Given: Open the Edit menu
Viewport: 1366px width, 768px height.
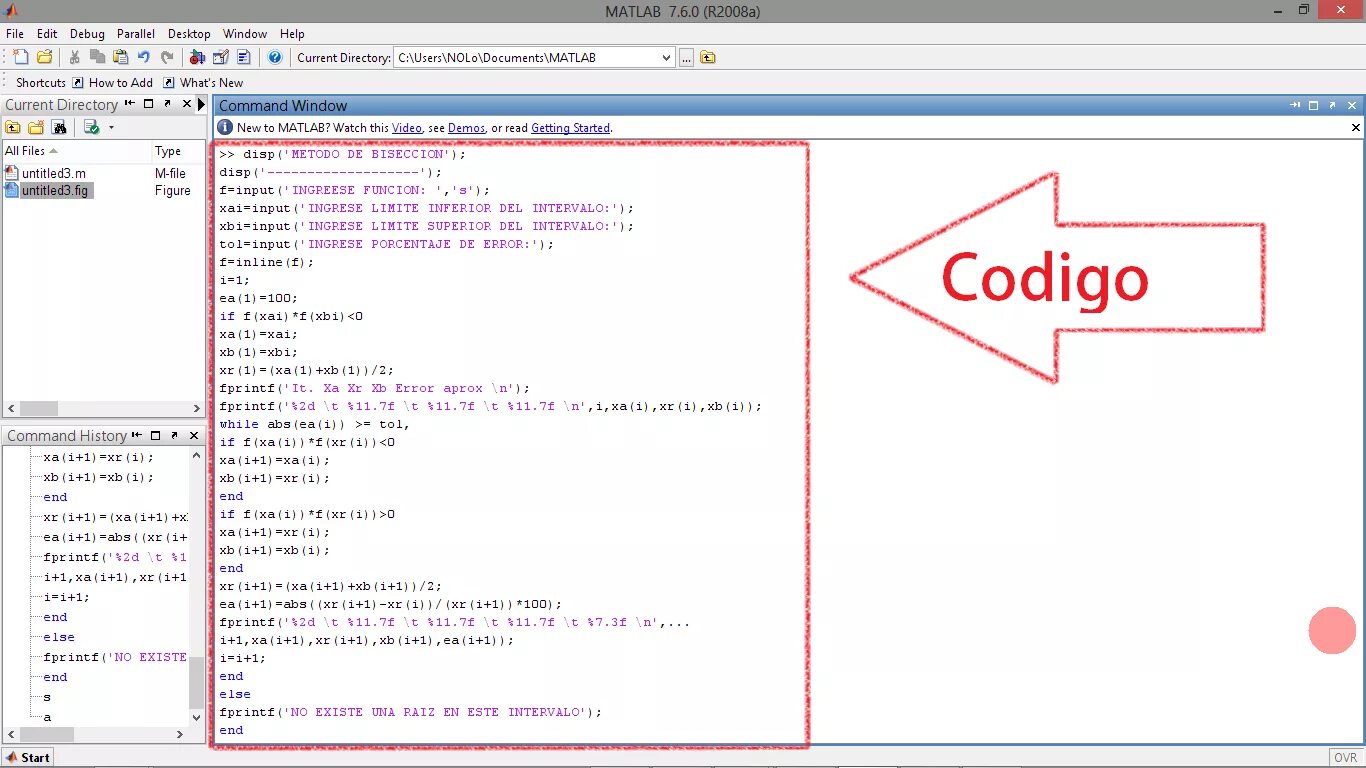Looking at the screenshot, I should click(x=47, y=33).
